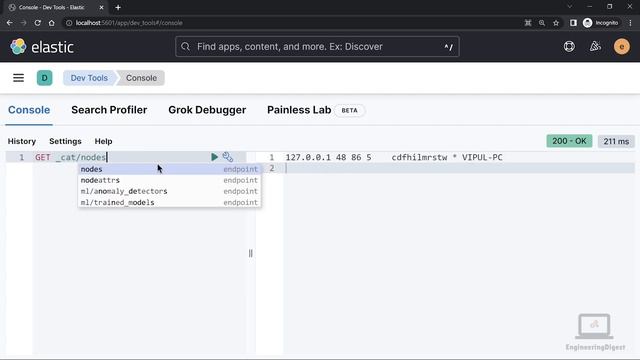The image size is (640, 360).
Task: Open console Settings
Action: click(x=65, y=141)
